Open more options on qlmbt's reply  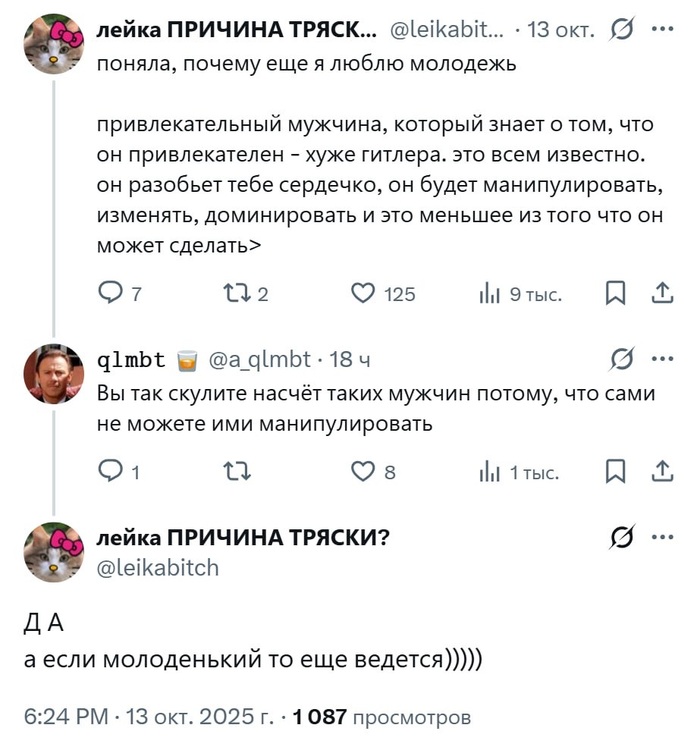(662, 360)
